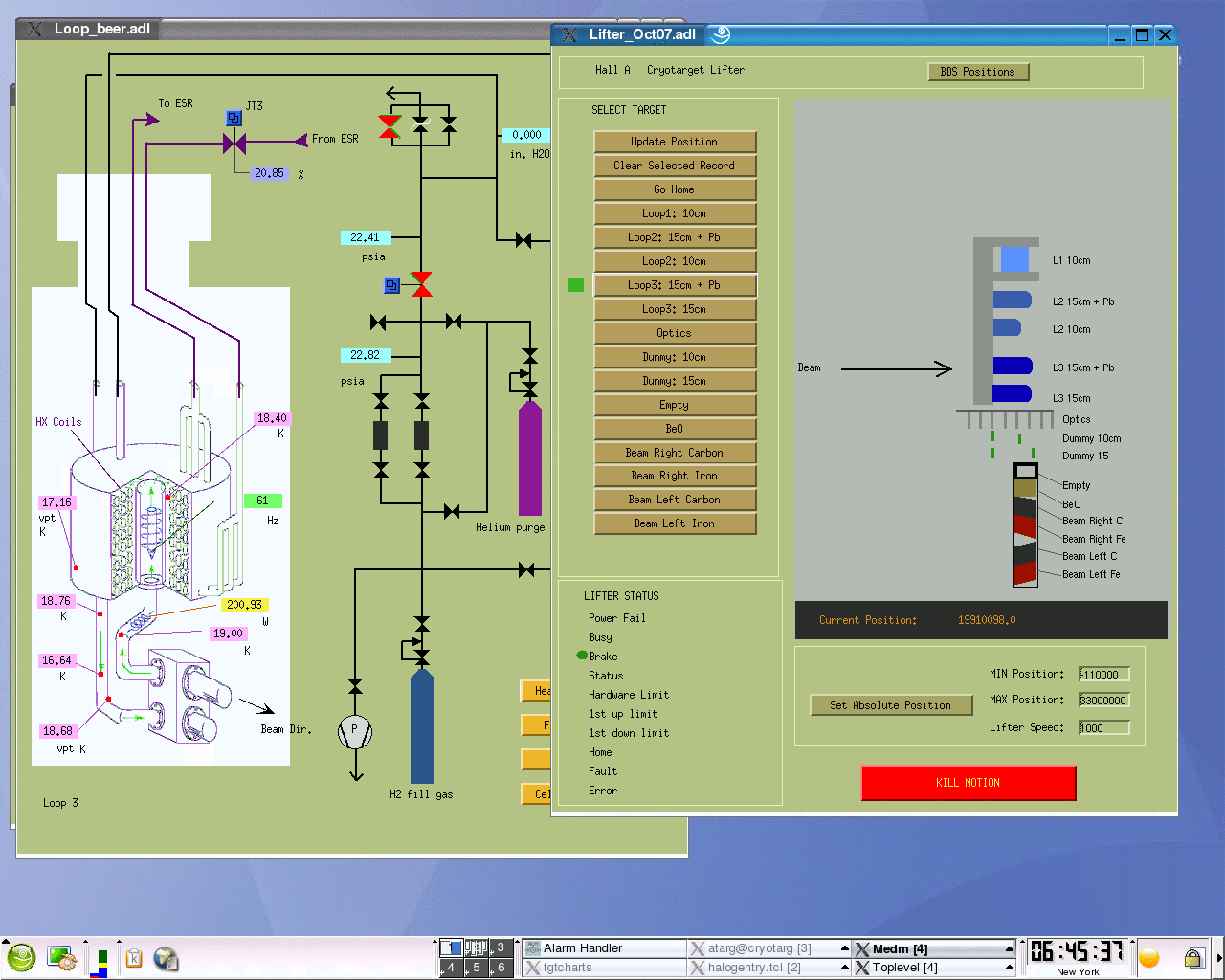1225x980 pixels.
Task: Select target Dummy: 15cm
Action: pos(675,381)
